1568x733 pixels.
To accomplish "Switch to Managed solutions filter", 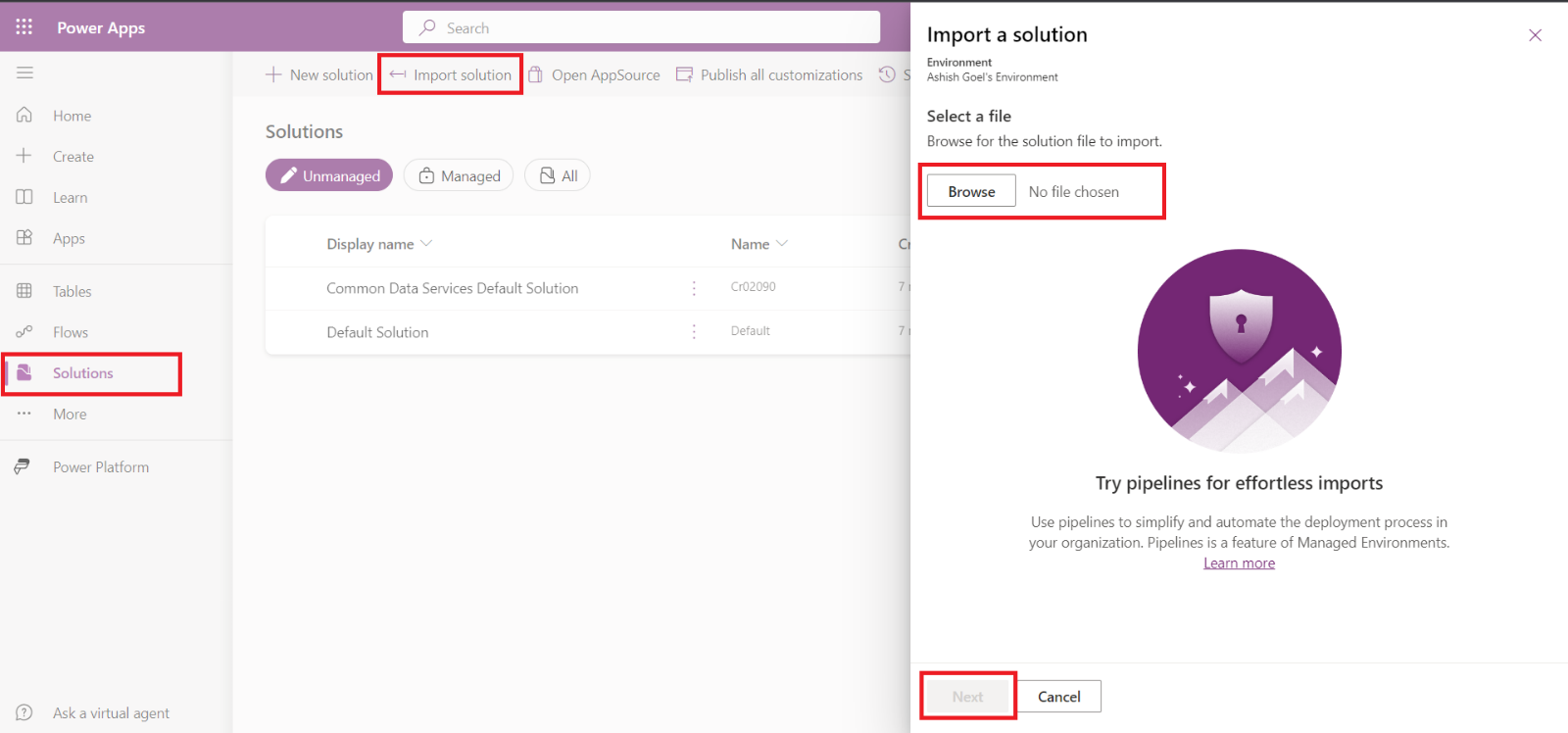I will (x=459, y=175).
